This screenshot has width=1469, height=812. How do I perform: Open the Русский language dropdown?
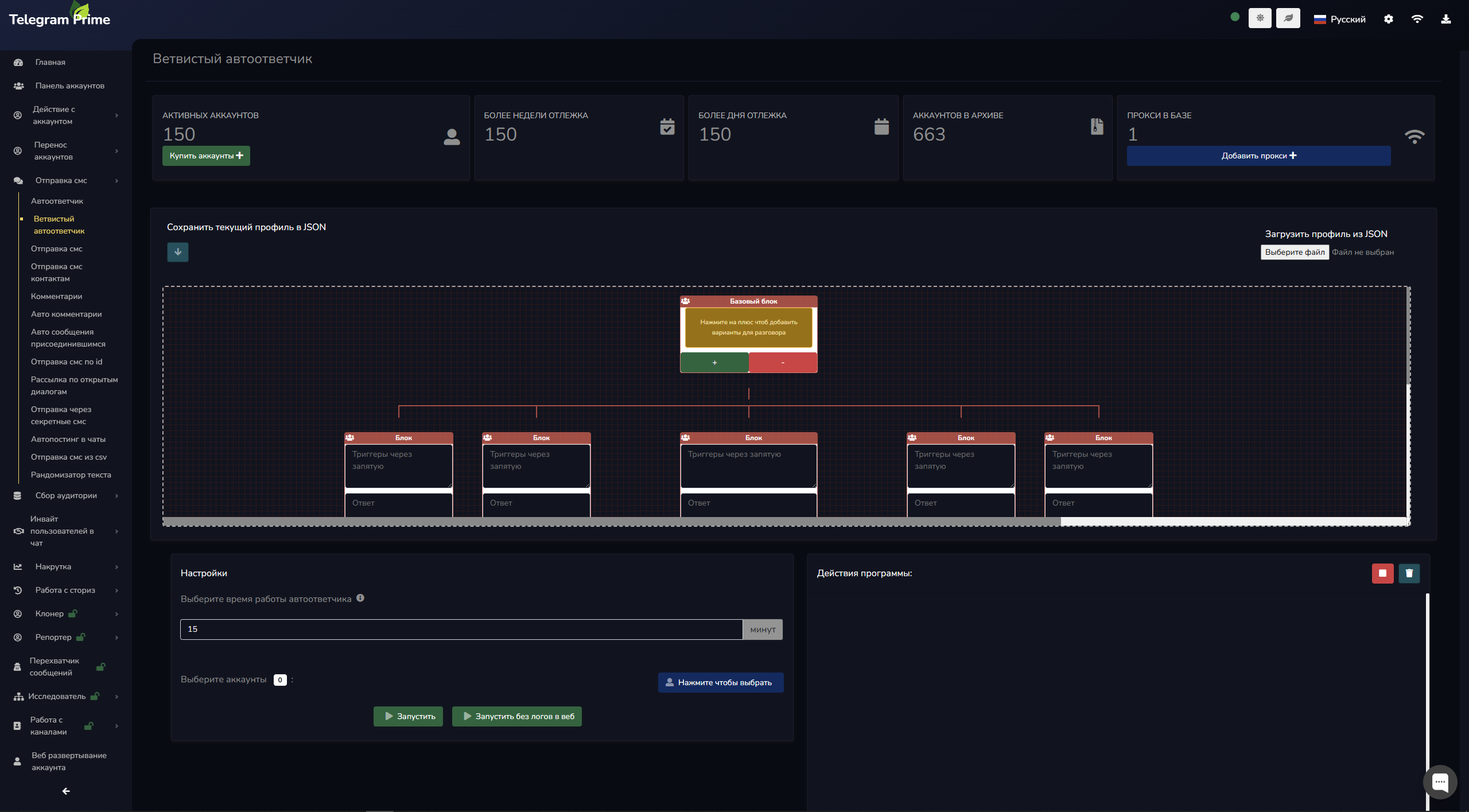(1340, 19)
